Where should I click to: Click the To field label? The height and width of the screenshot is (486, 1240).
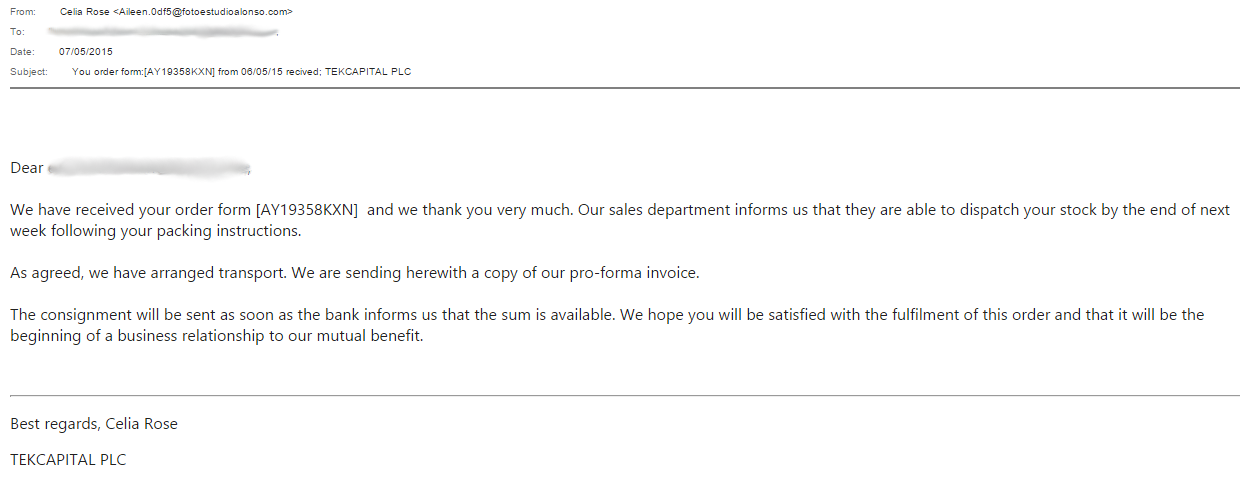pos(16,32)
